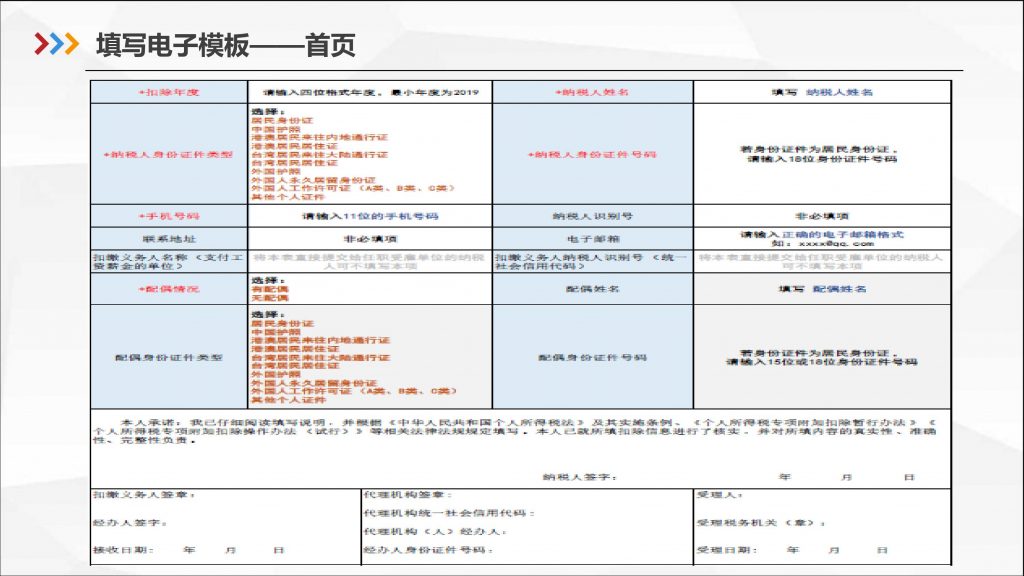Click the 配偶姓名 entry field
1024x576 pixels.
click(x=821, y=288)
